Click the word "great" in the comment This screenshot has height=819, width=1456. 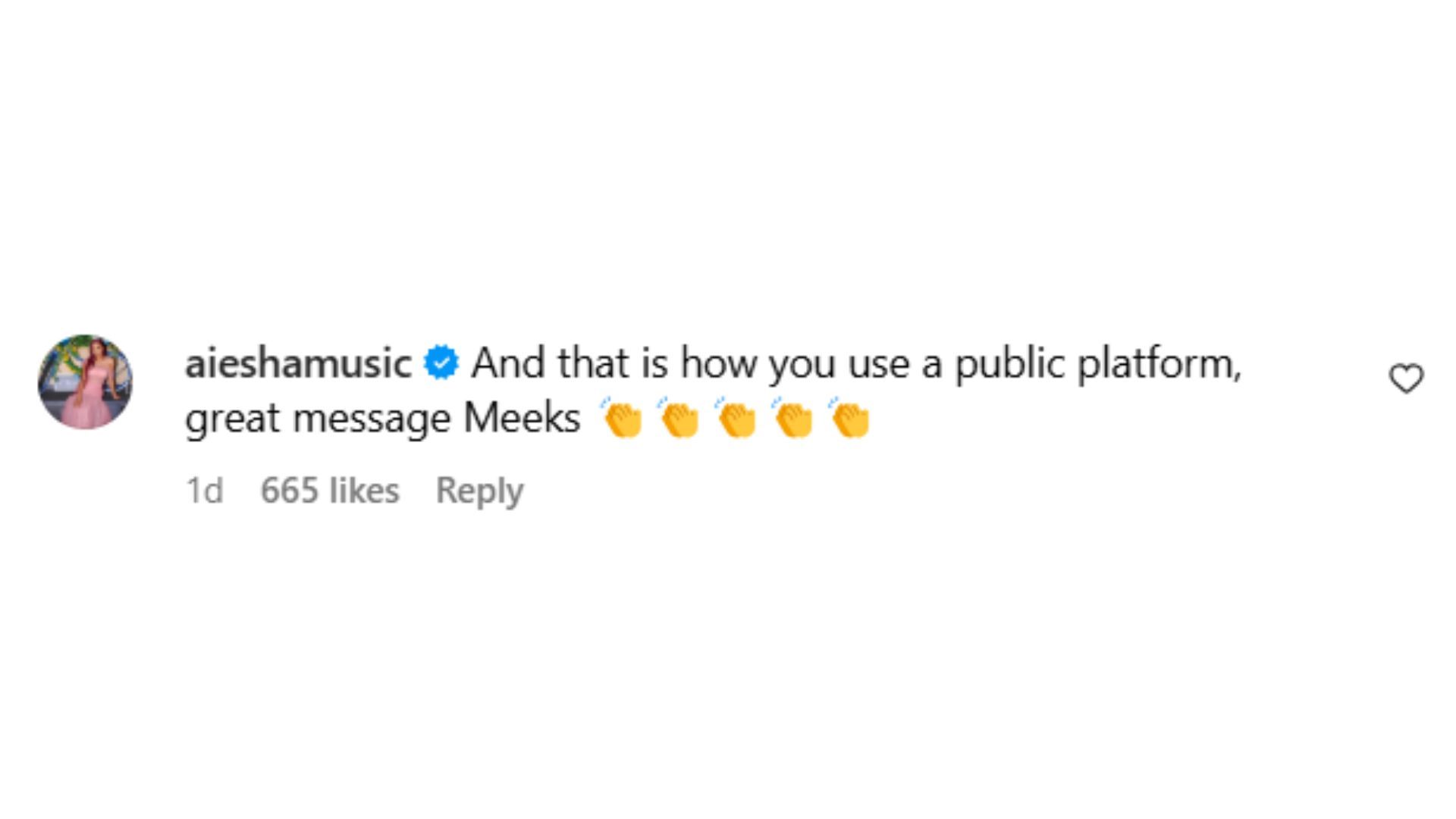point(232,419)
